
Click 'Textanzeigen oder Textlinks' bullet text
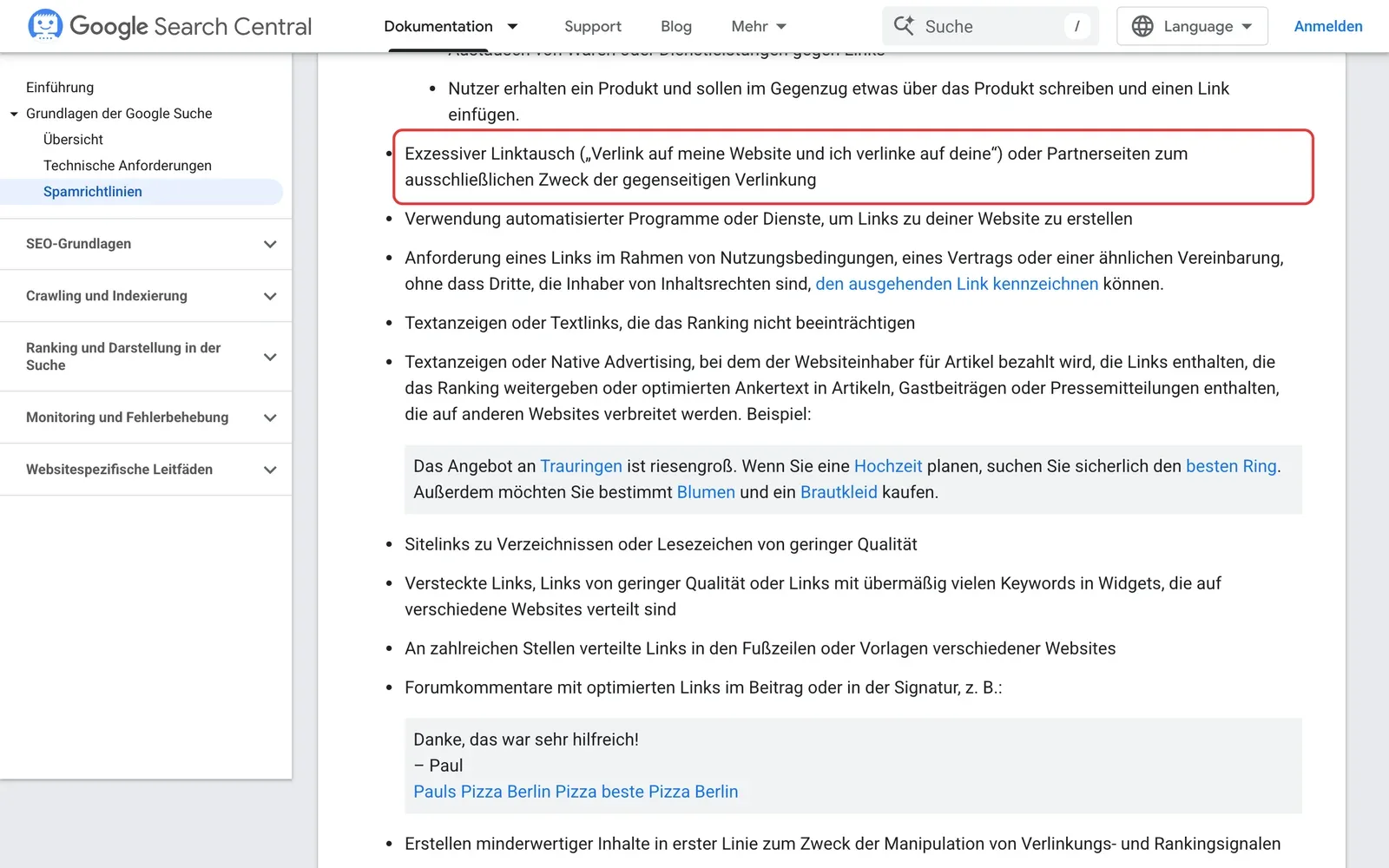[x=660, y=323]
